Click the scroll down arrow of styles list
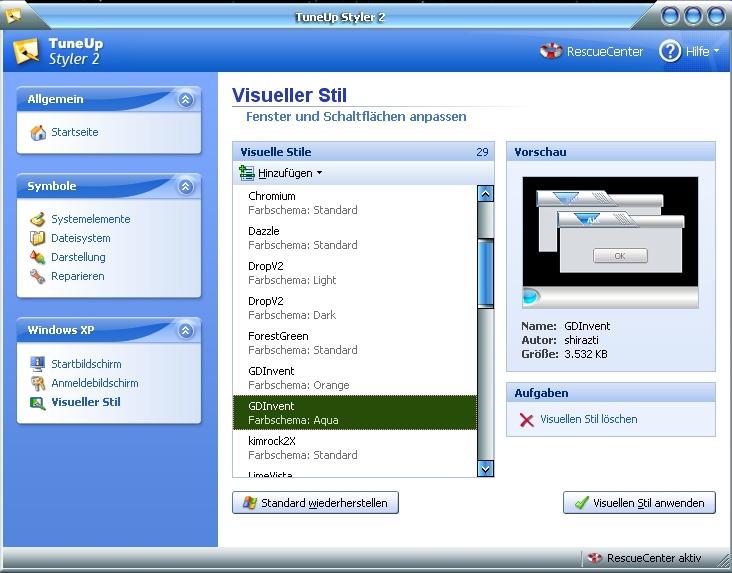The image size is (732, 573). tap(486, 468)
